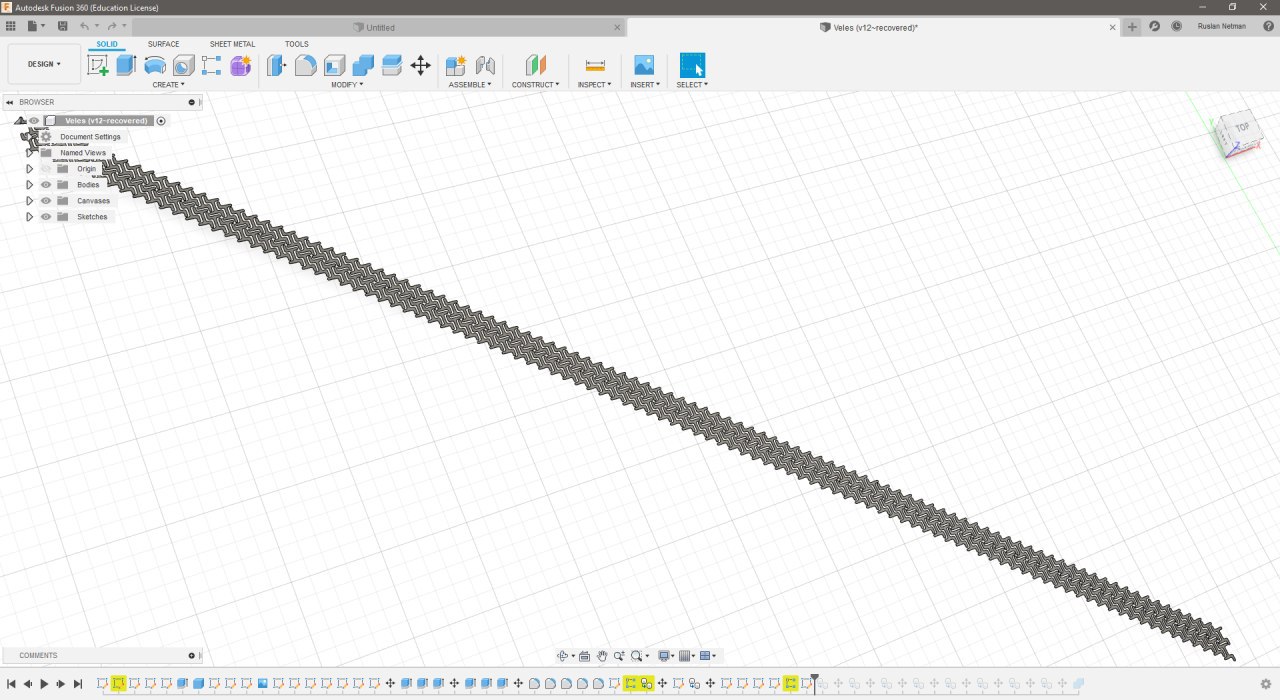
Task: Open a new design tab
Action: click(x=1133, y=27)
